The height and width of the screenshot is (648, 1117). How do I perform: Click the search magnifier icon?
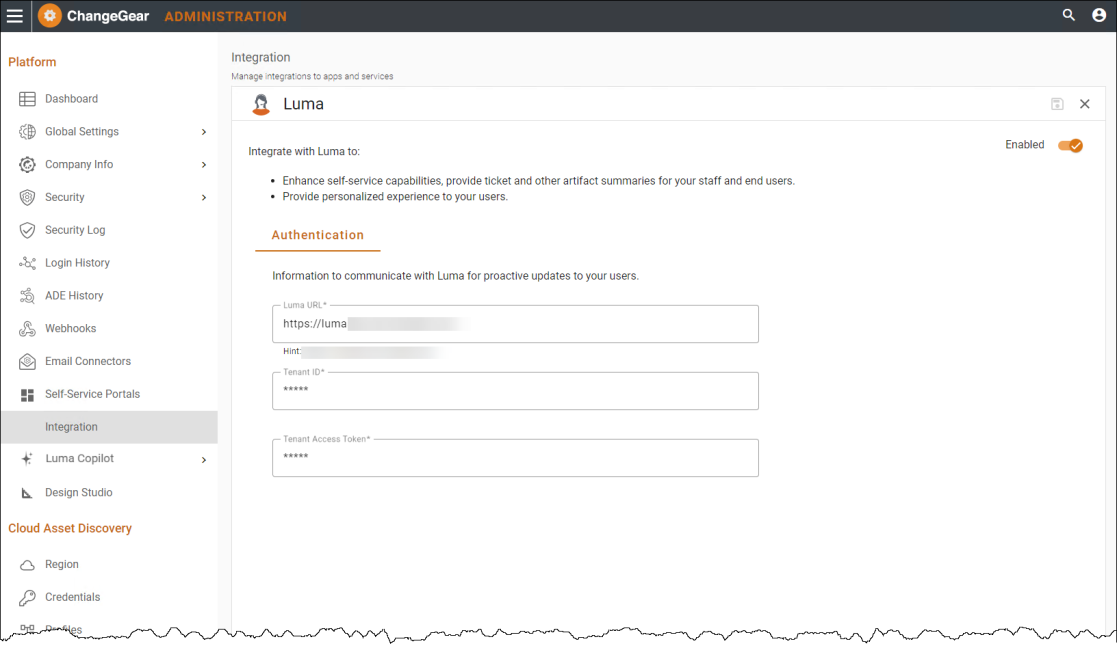click(1069, 16)
